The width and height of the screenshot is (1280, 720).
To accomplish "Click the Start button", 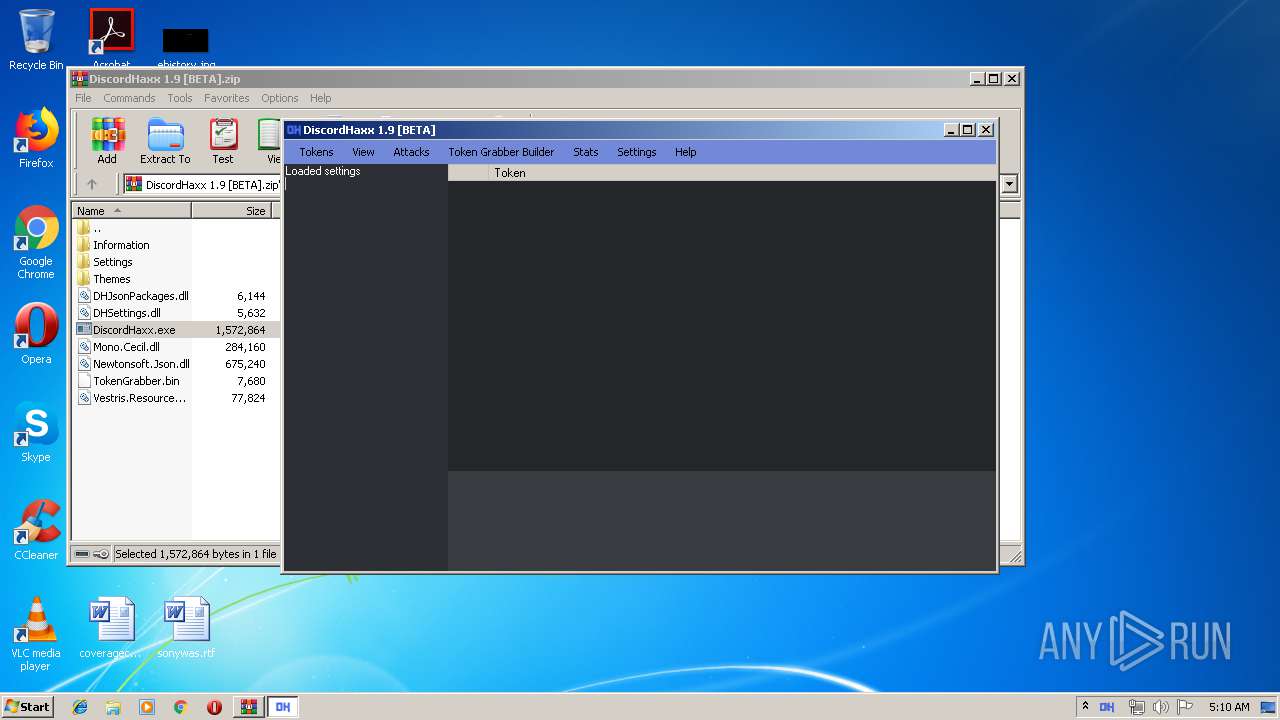I will [x=28, y=707].
